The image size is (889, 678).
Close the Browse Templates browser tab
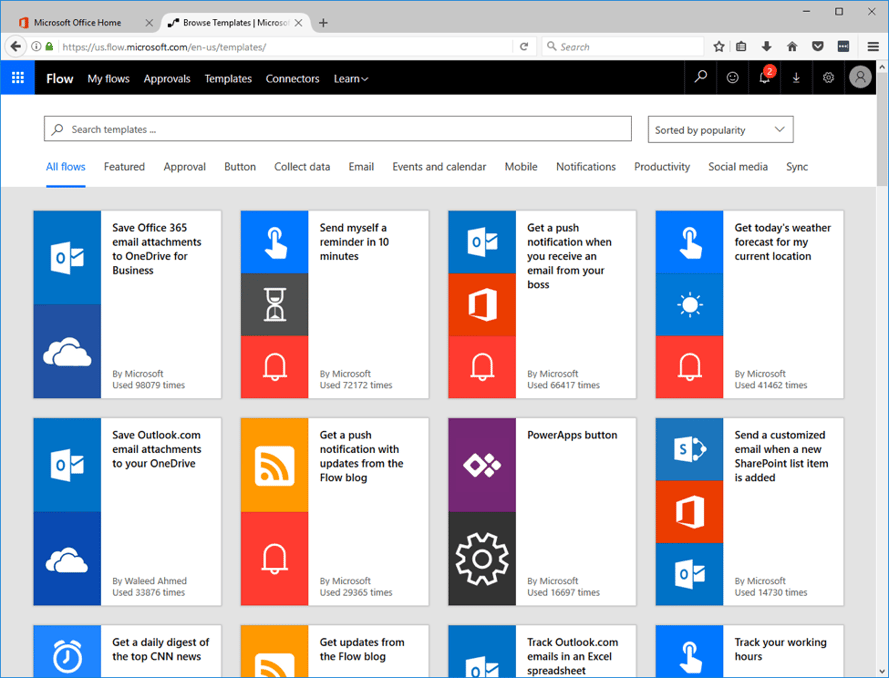tap(298, 23)
